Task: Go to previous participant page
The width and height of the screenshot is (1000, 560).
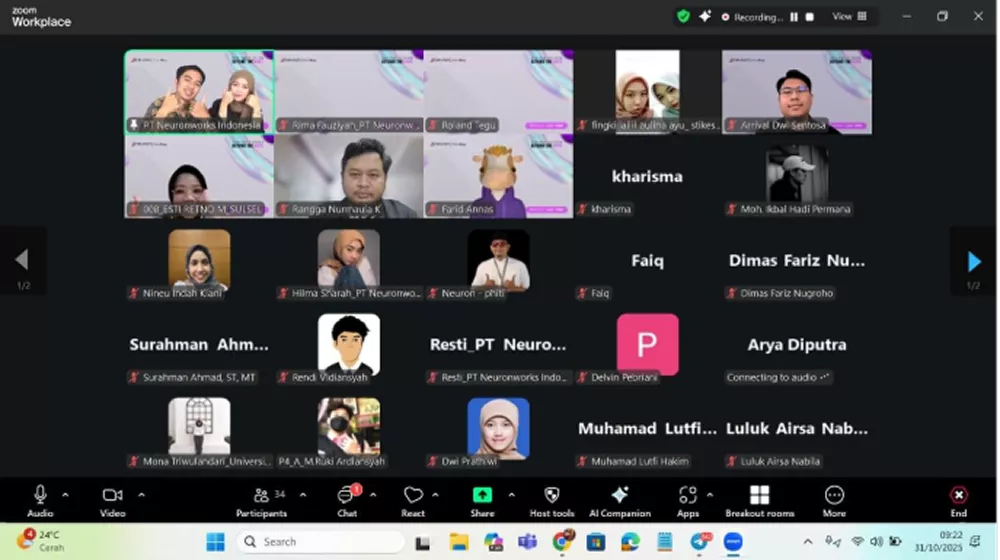Action: (22, 260)
